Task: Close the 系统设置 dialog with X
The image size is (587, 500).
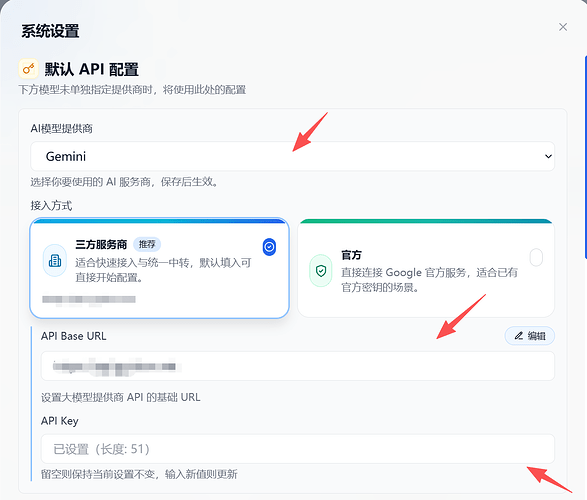Action: tap(563, 27)
